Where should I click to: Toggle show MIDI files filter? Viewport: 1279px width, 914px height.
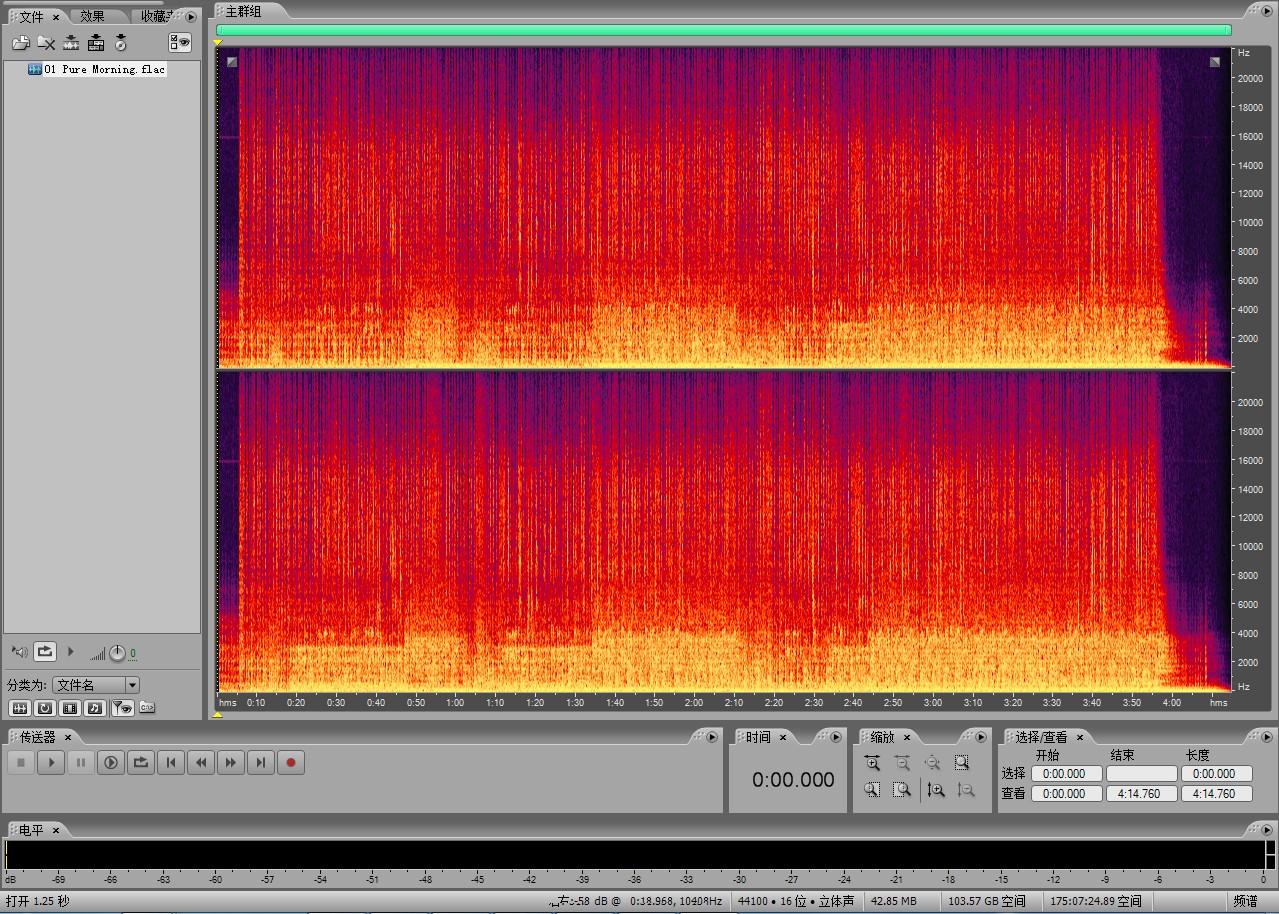95,708
